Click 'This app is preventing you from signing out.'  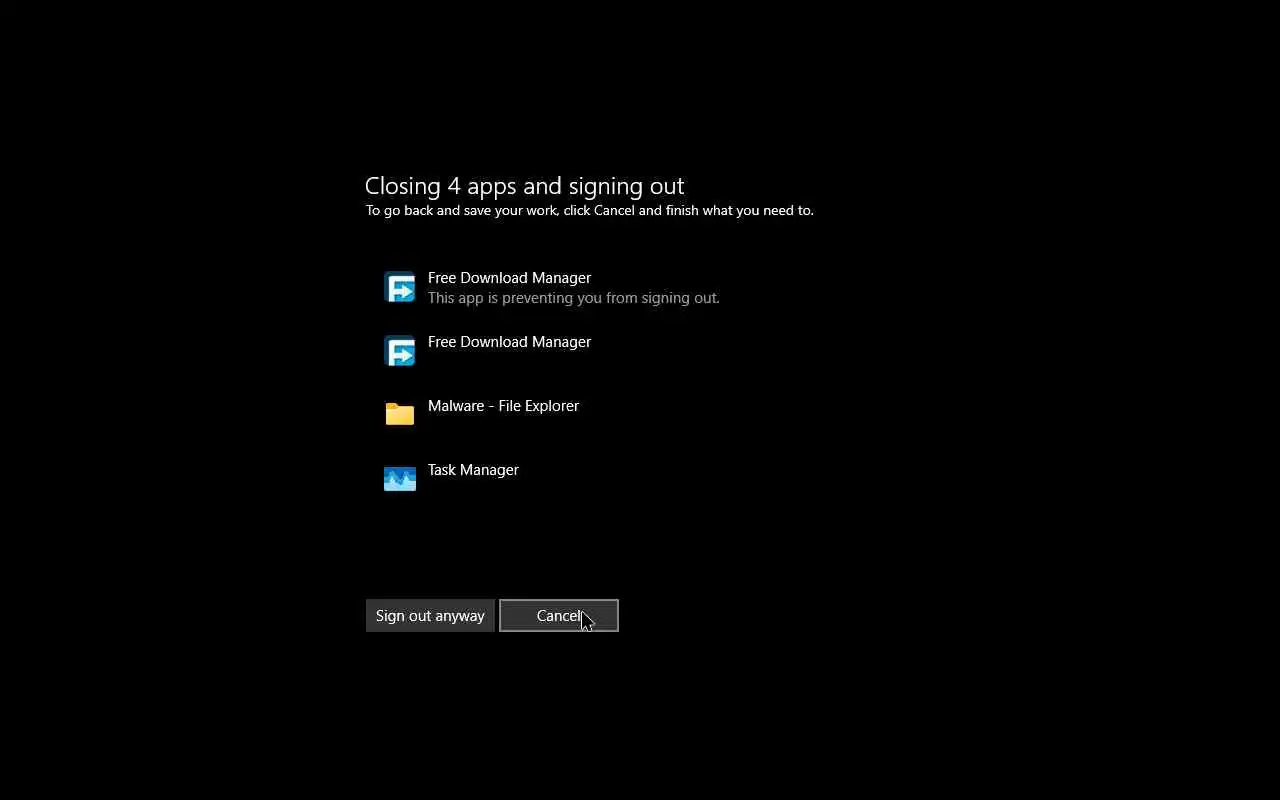574,298
